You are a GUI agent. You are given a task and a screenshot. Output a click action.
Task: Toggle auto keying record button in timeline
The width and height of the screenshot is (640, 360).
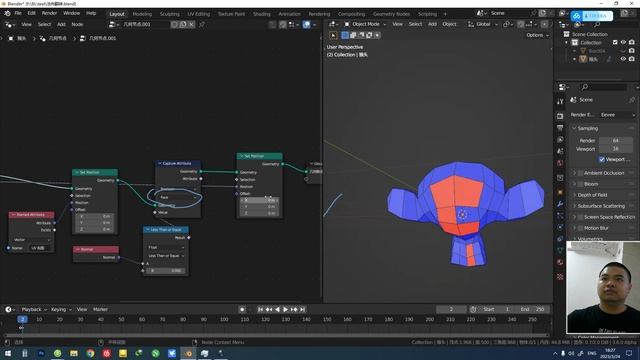click(x=242, y=310)
